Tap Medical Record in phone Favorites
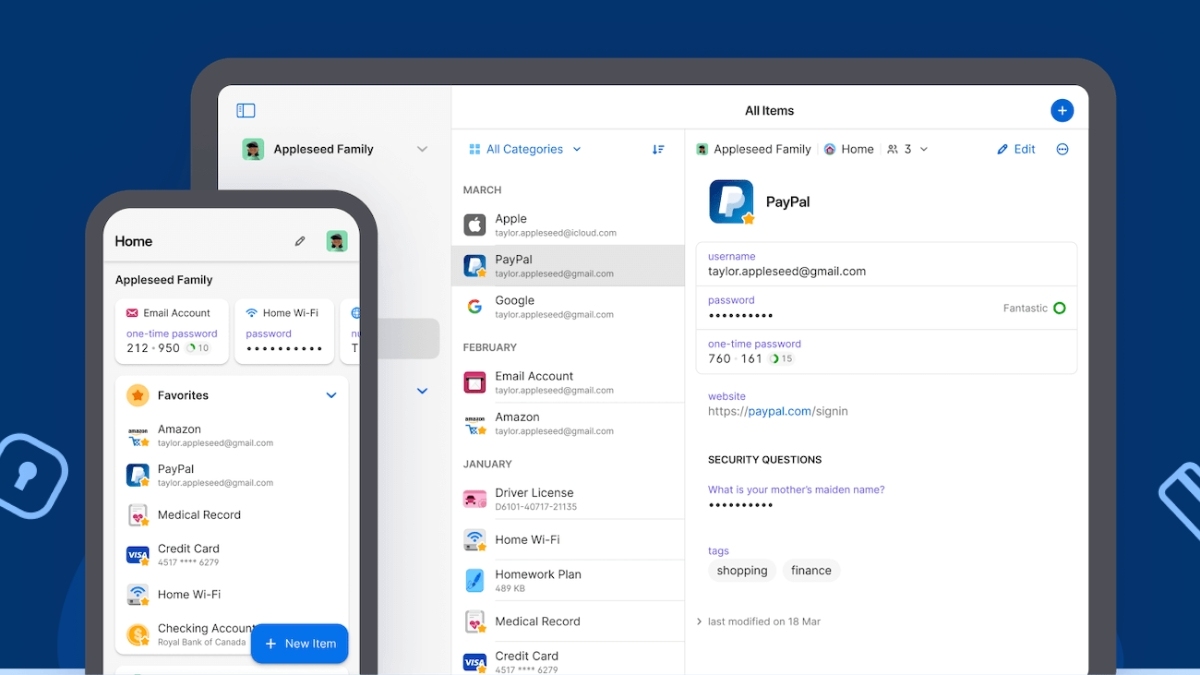The width and height of the screenshot is (1200, 675). (x=232, y=515)
